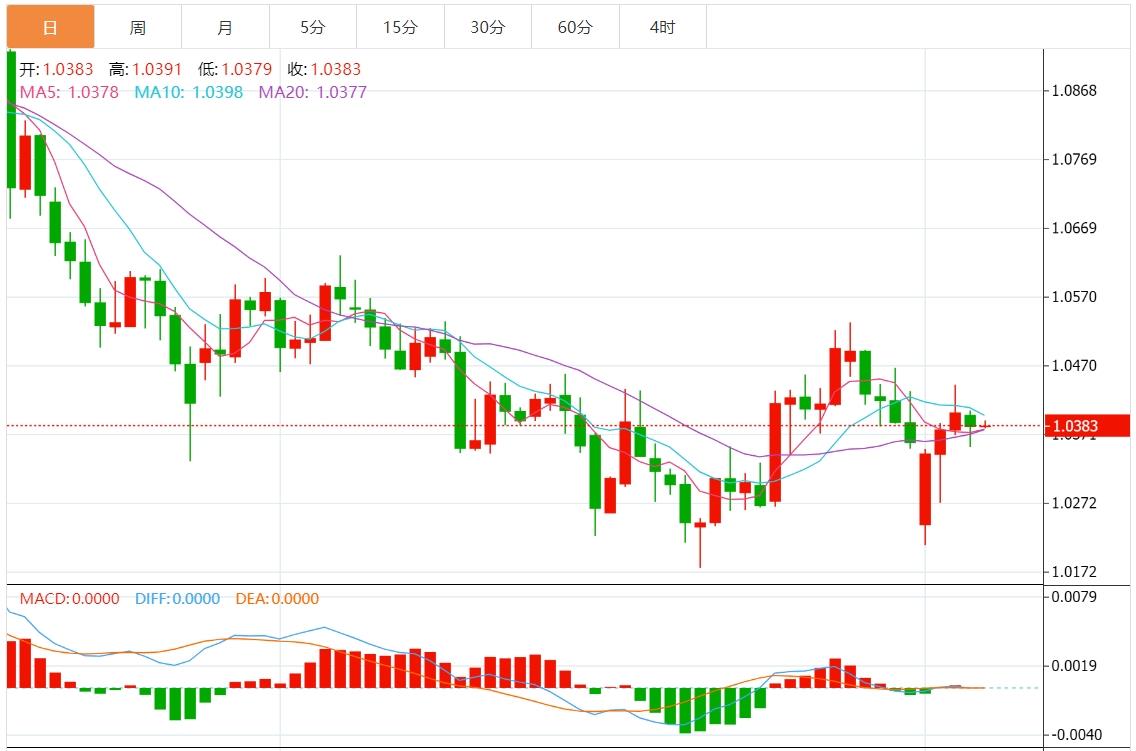Image resolution: width=1136 pixels, height=751 pixels.
Task: Click the 0.0079 MACD axis label
Action: point(1074,597)
